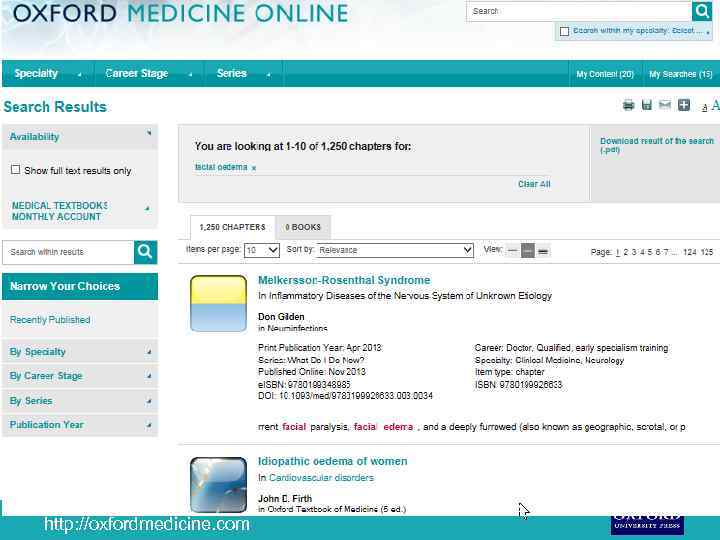Open My Content (20)
Viewport: 720px width, 540px height.
(605, 74)
